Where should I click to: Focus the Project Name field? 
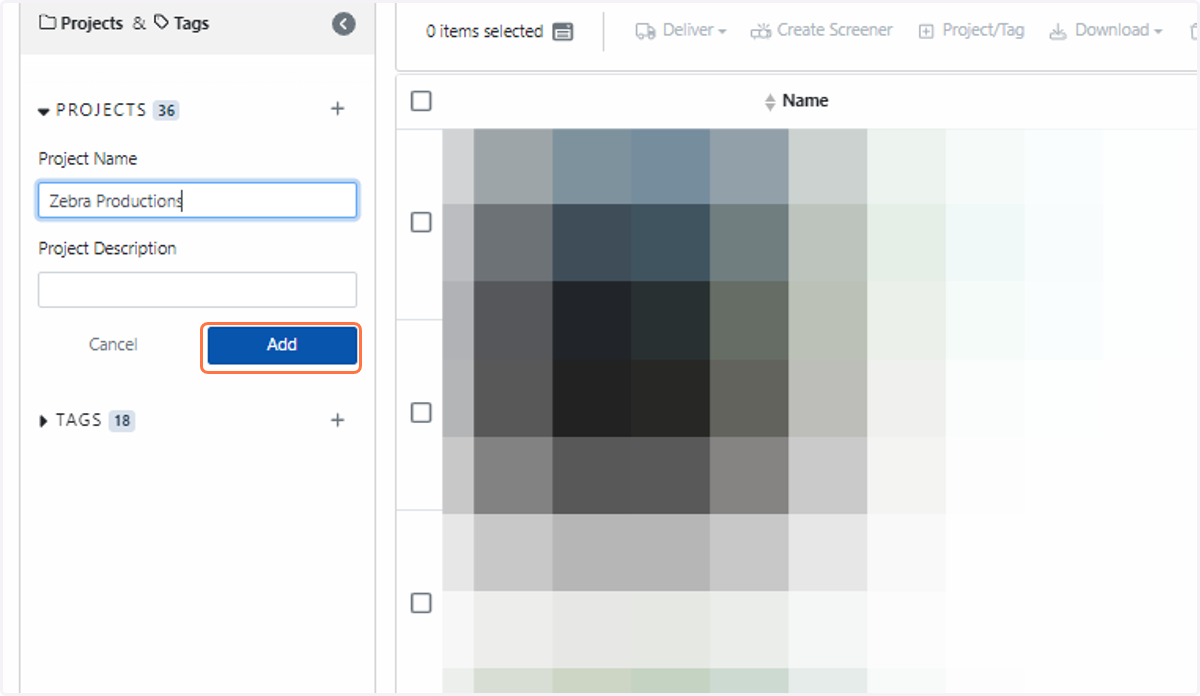[x=197, y=200]
